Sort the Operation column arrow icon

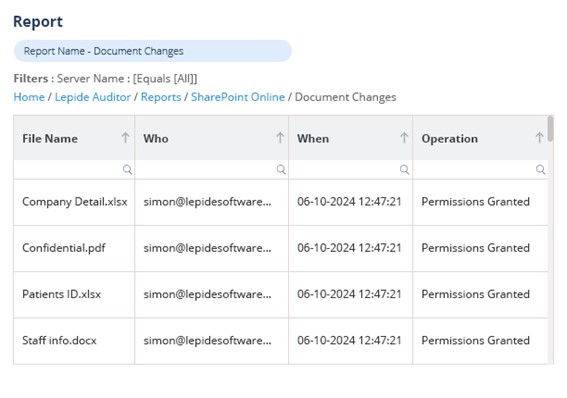coord(539,138)
